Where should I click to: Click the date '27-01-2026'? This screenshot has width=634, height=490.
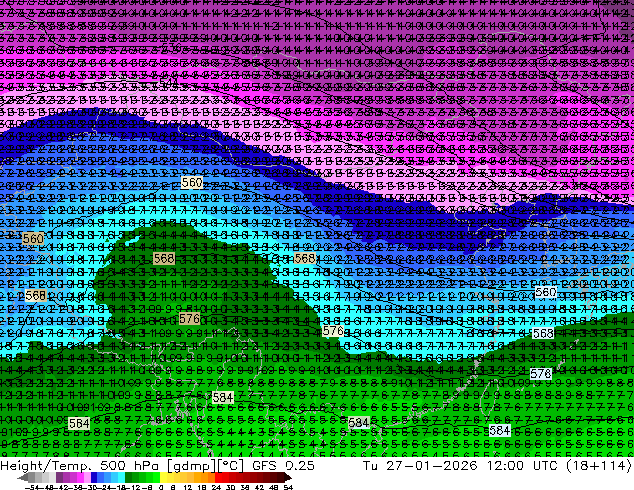point(431,466)
